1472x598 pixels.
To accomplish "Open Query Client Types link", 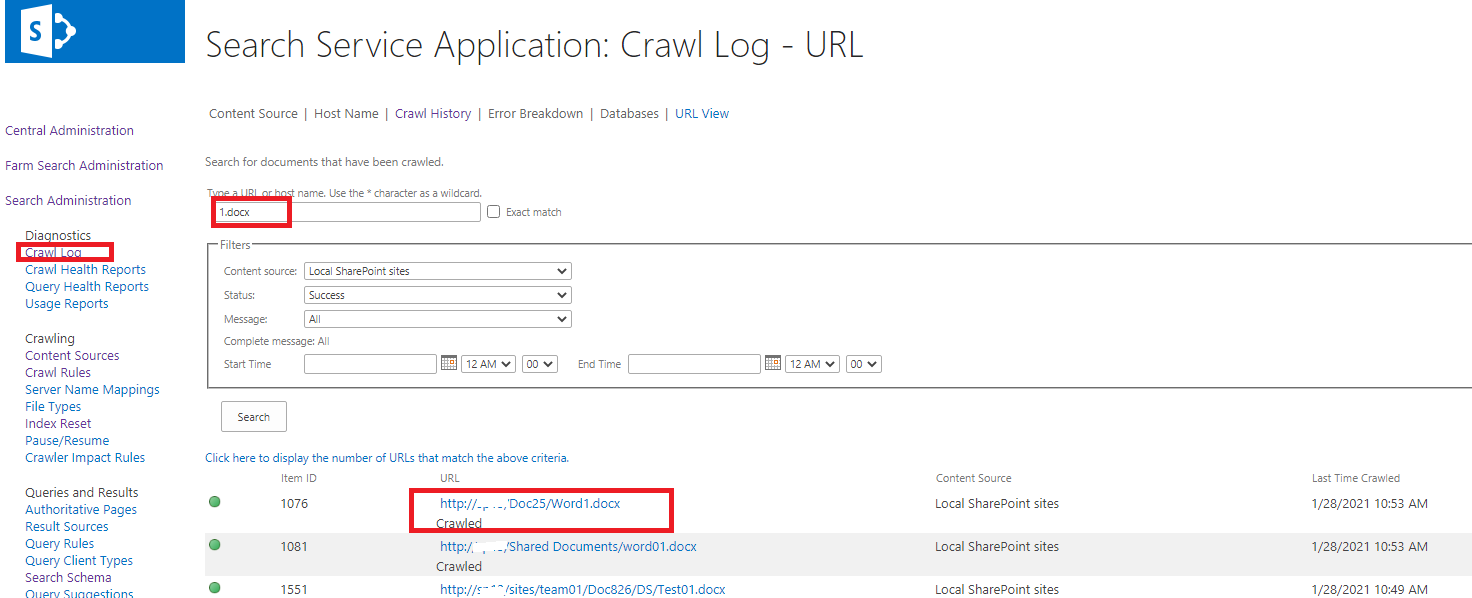I will coord(79,561).
